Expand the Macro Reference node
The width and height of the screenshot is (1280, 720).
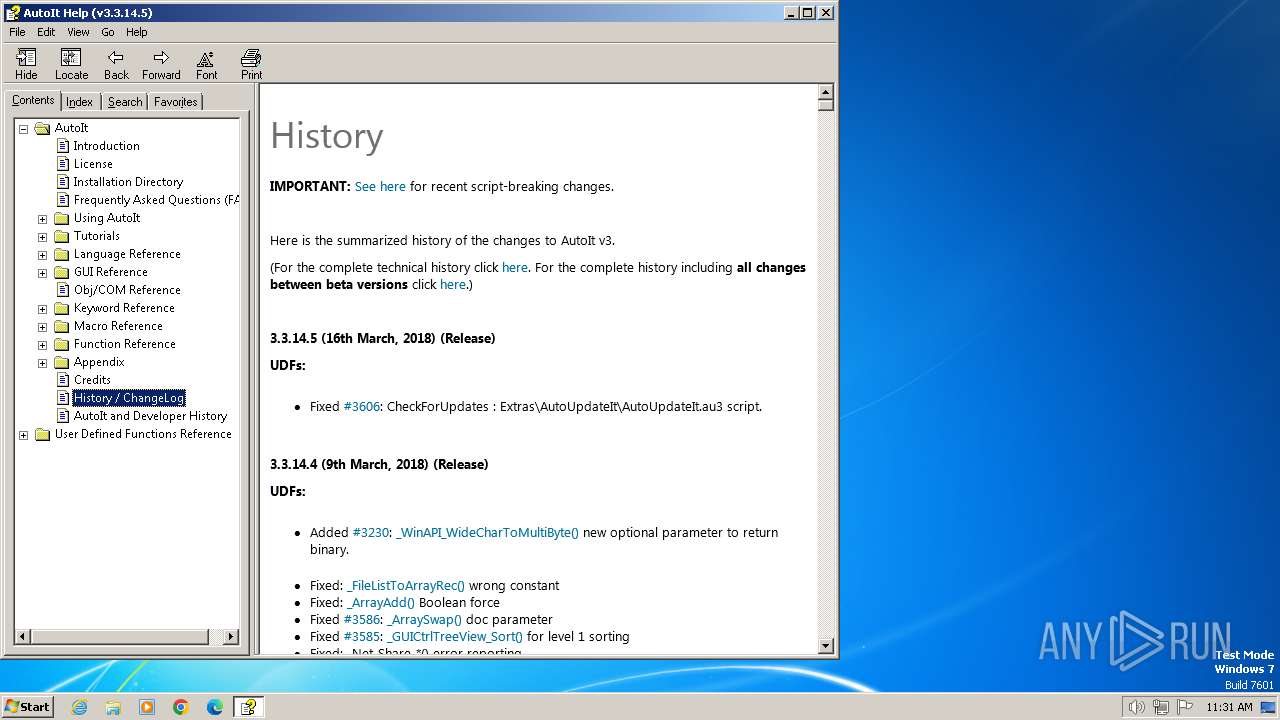click(42, 327)
